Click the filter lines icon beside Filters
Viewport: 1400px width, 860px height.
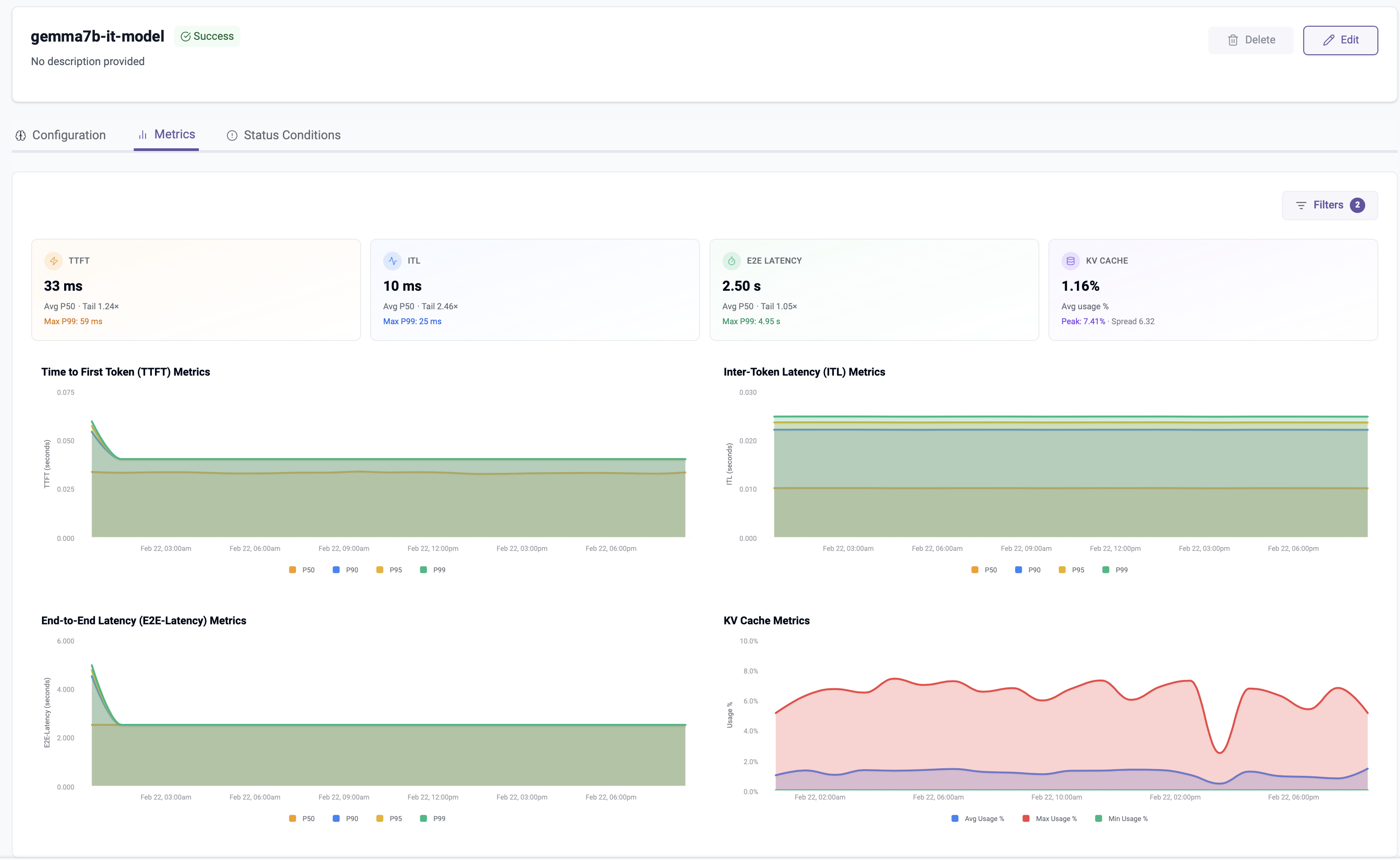[x=1301, y=205]
